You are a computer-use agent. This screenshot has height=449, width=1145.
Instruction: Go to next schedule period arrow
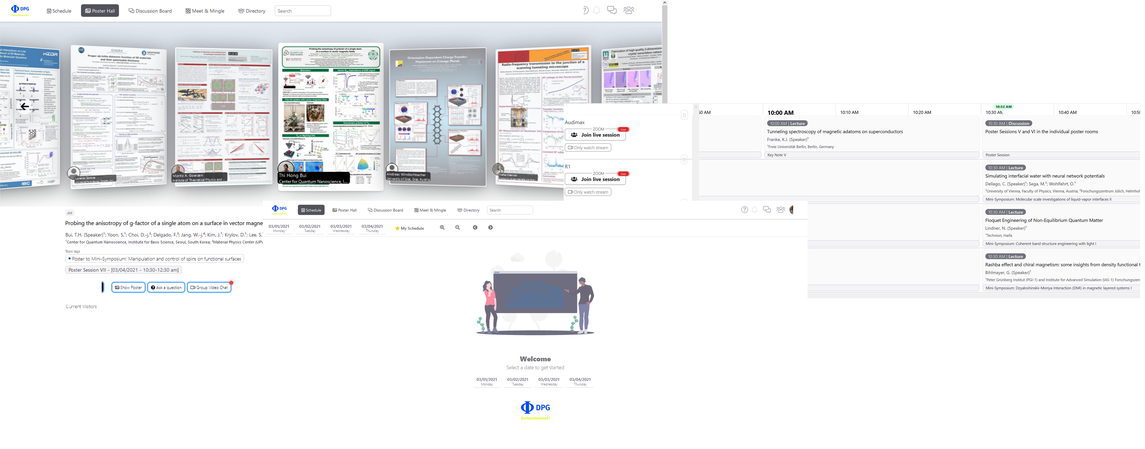[490, 228]
